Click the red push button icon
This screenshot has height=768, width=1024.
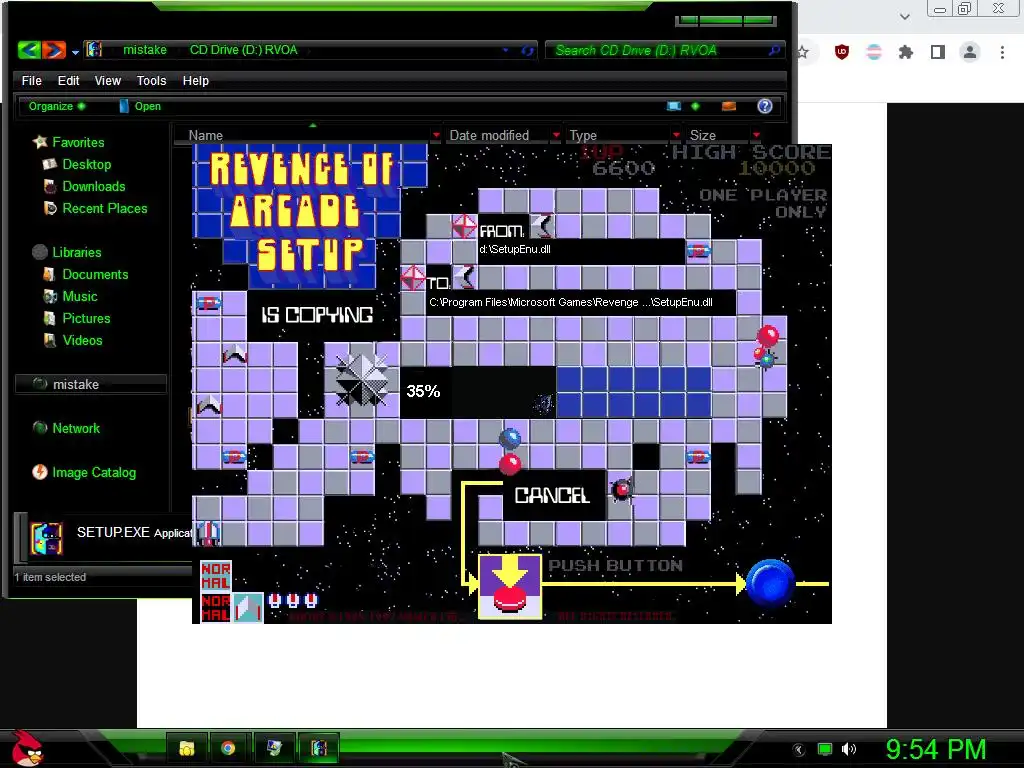point(510,586)
